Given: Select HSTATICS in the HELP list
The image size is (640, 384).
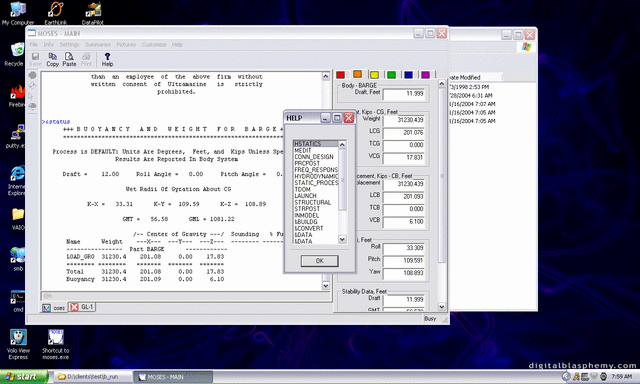Looking at the screenshot, I should (x=316, y=144).
